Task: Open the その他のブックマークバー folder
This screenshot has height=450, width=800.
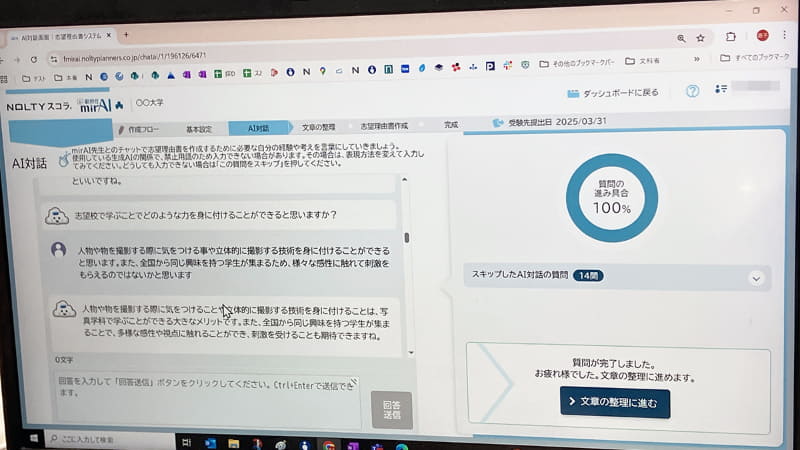Action: tap(577, 63)
